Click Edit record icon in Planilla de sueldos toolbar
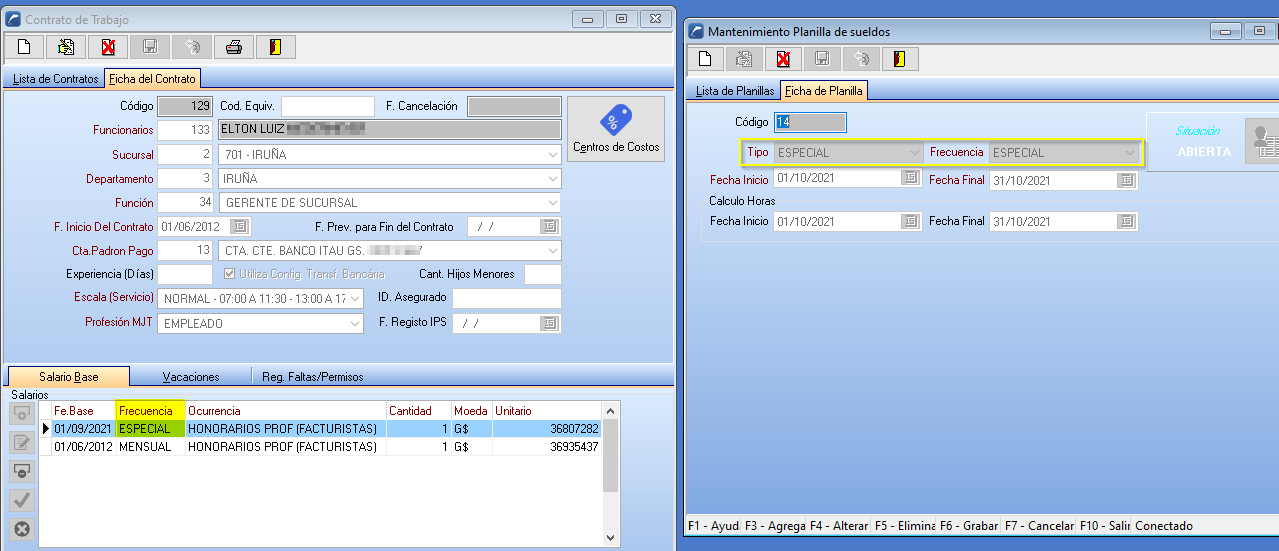The height and width of the screenshot is (551, 1279). (x=744, y=59)
